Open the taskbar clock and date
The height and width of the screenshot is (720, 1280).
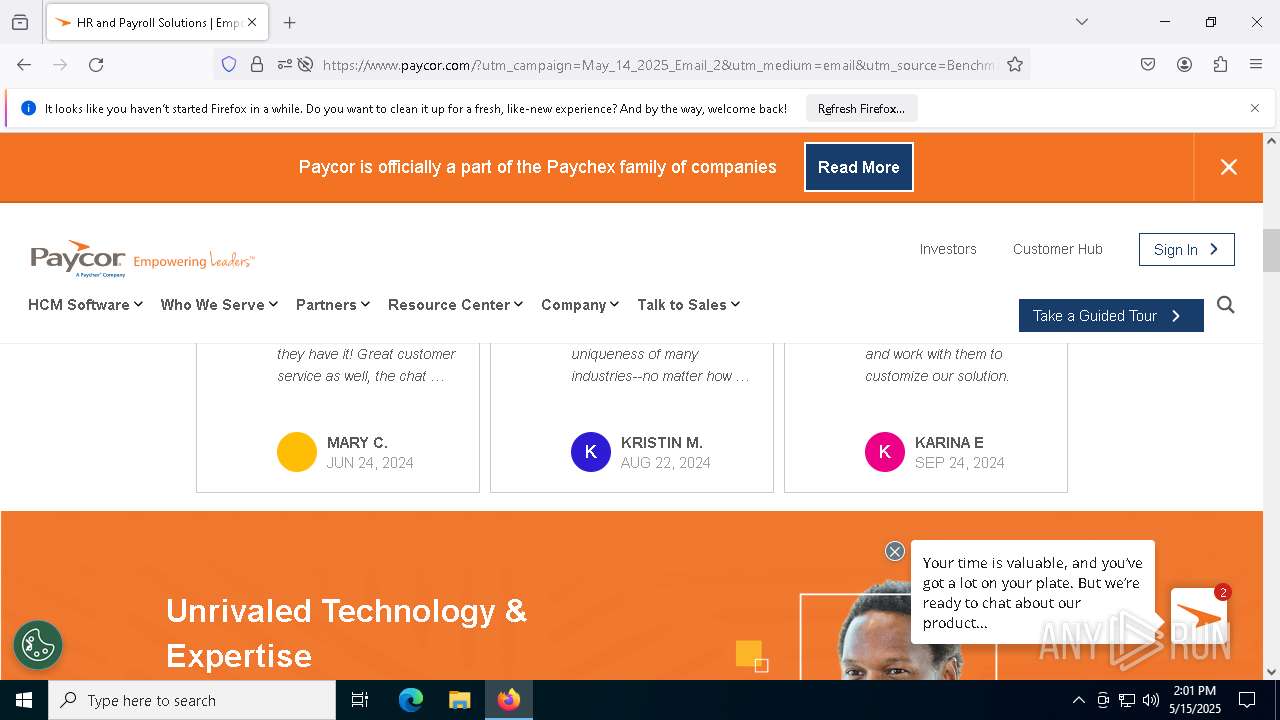click(1195, 700)
